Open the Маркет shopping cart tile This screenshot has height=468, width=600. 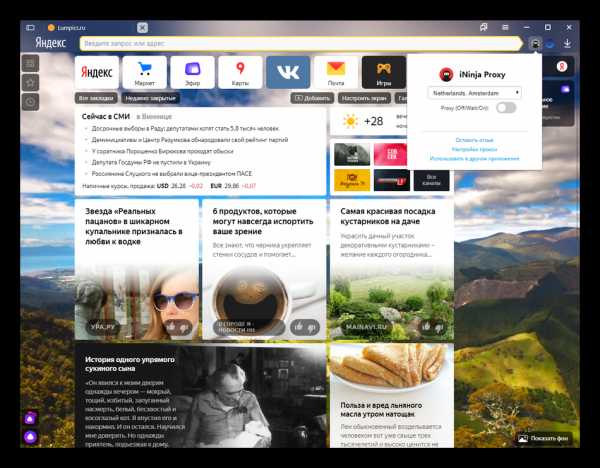145,72
